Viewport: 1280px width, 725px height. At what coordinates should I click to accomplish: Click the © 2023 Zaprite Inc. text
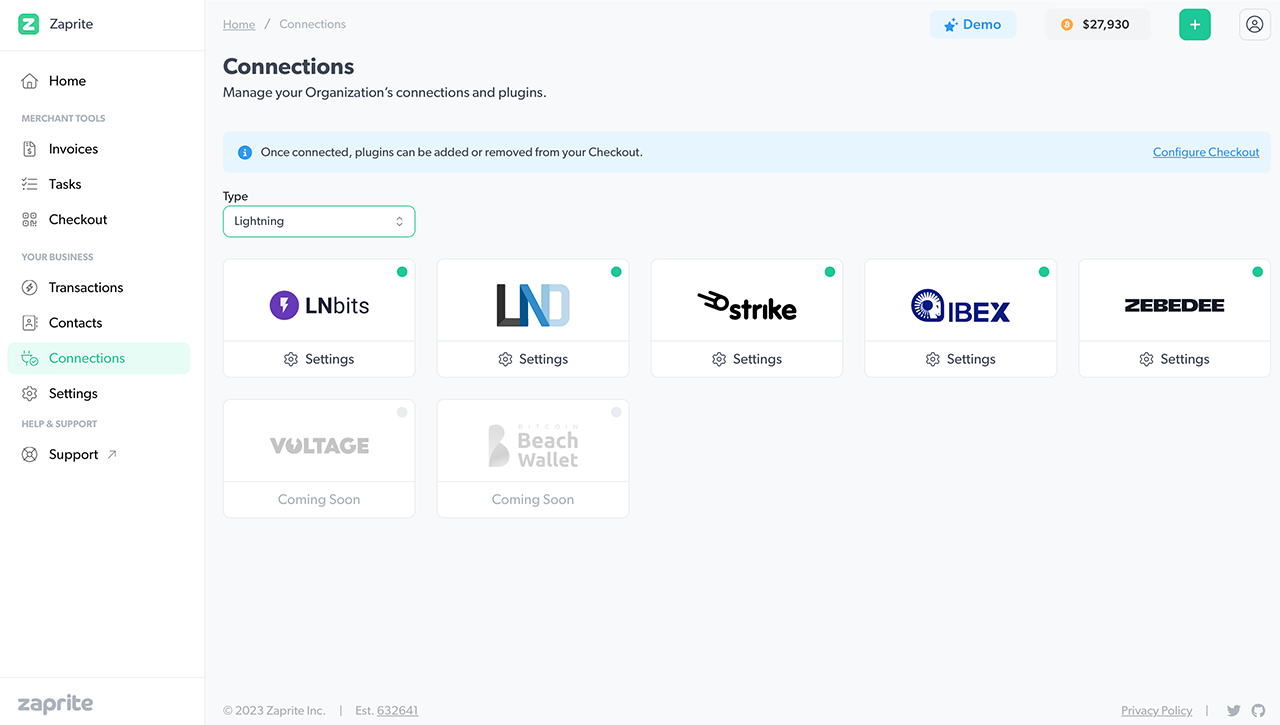(x=274, y=711)
